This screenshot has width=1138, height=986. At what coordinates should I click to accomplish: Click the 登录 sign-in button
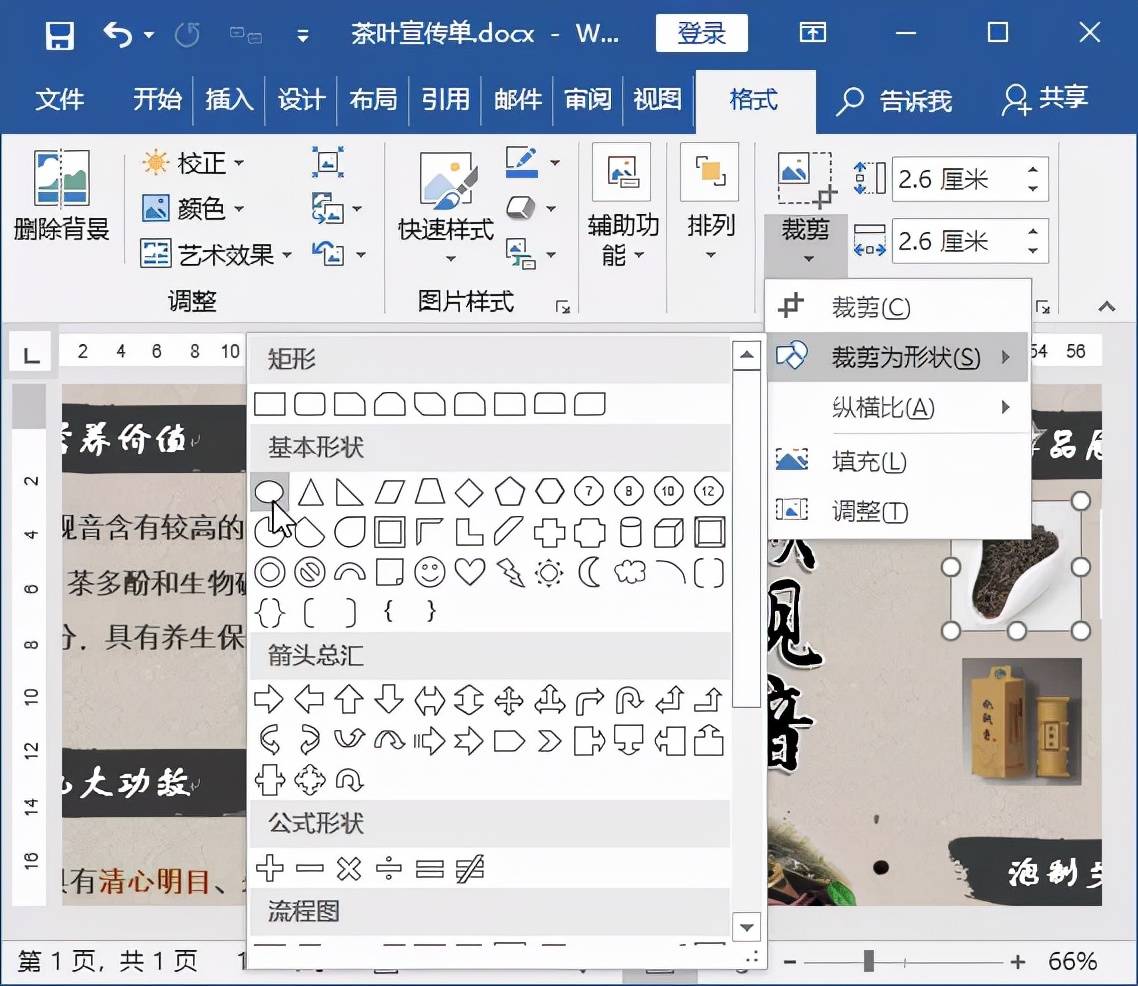(702, 33)
